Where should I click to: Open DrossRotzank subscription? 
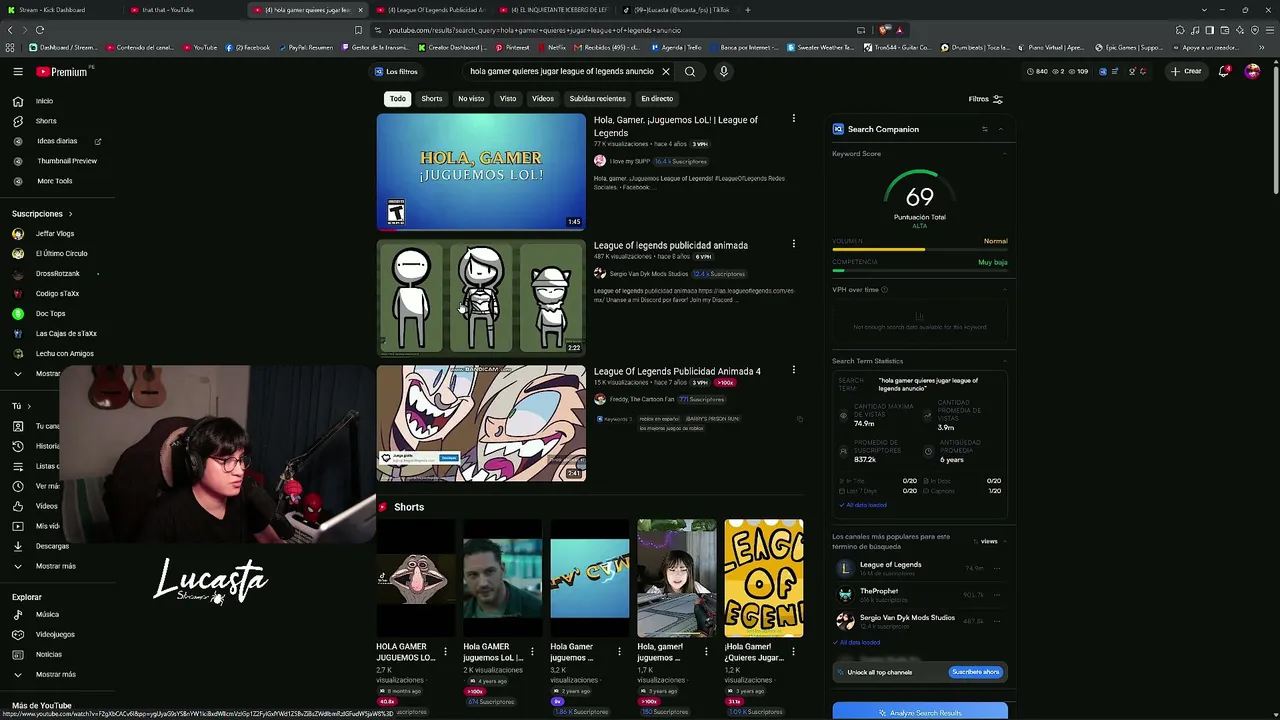(58, 274)
